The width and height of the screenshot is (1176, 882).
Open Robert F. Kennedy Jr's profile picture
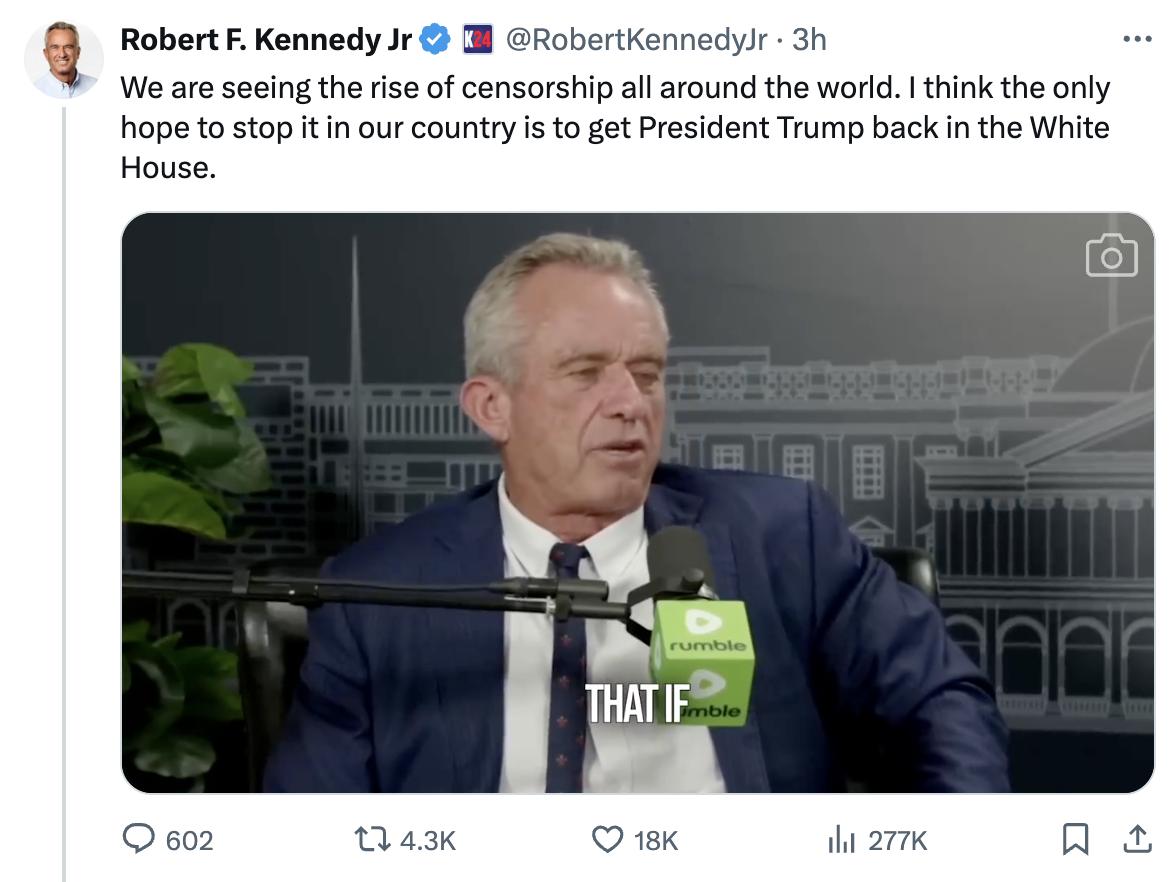coord(62,60)
